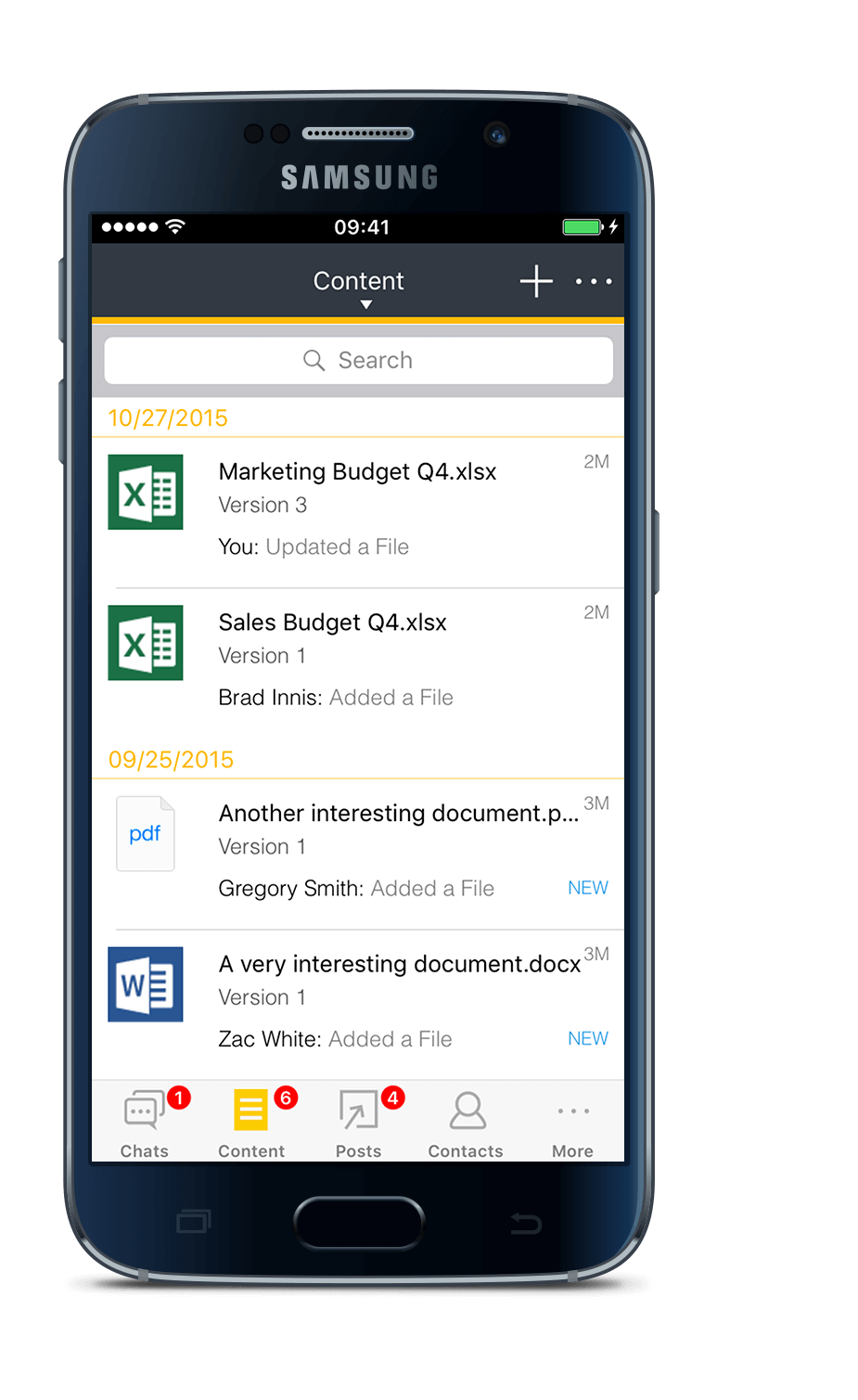Switch to the Chats tab
The width and height of the screenshot is (858, 1400).
[x=145, y=1123]
